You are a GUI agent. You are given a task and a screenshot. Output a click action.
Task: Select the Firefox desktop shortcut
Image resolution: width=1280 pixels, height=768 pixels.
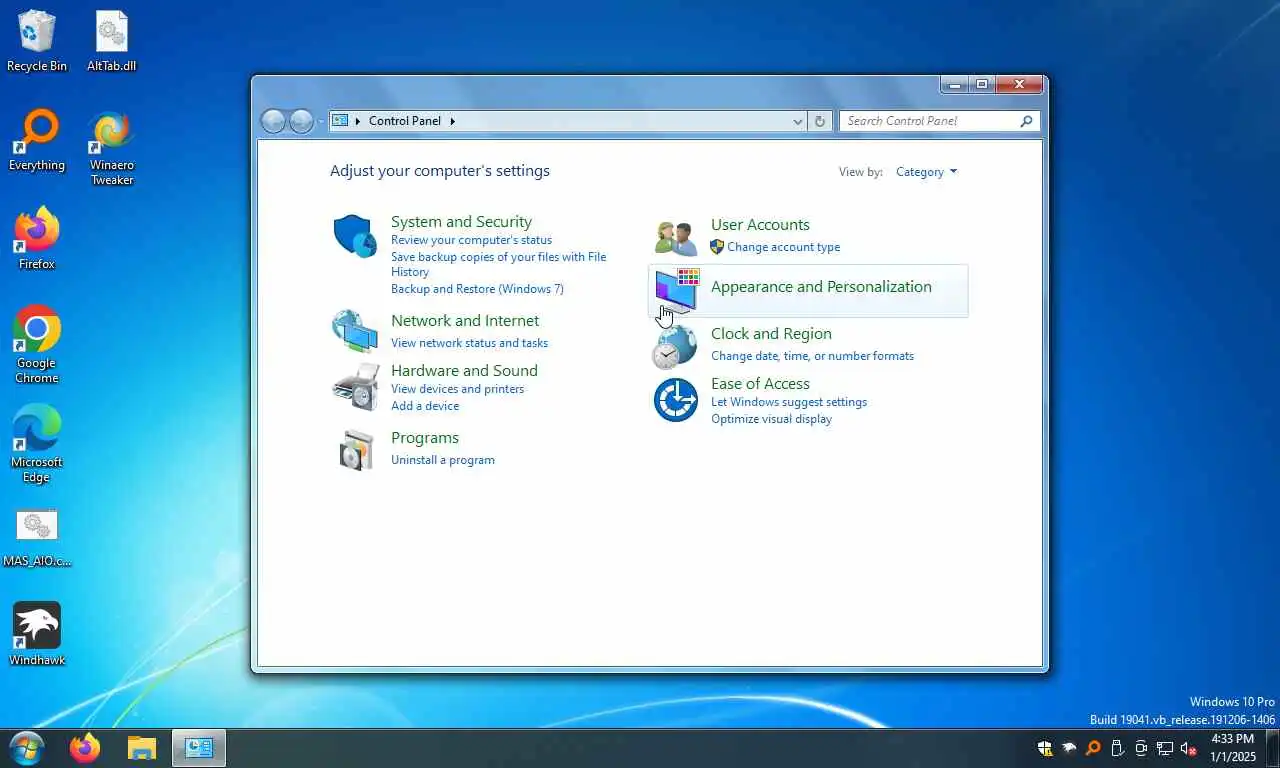pos(37,239)
